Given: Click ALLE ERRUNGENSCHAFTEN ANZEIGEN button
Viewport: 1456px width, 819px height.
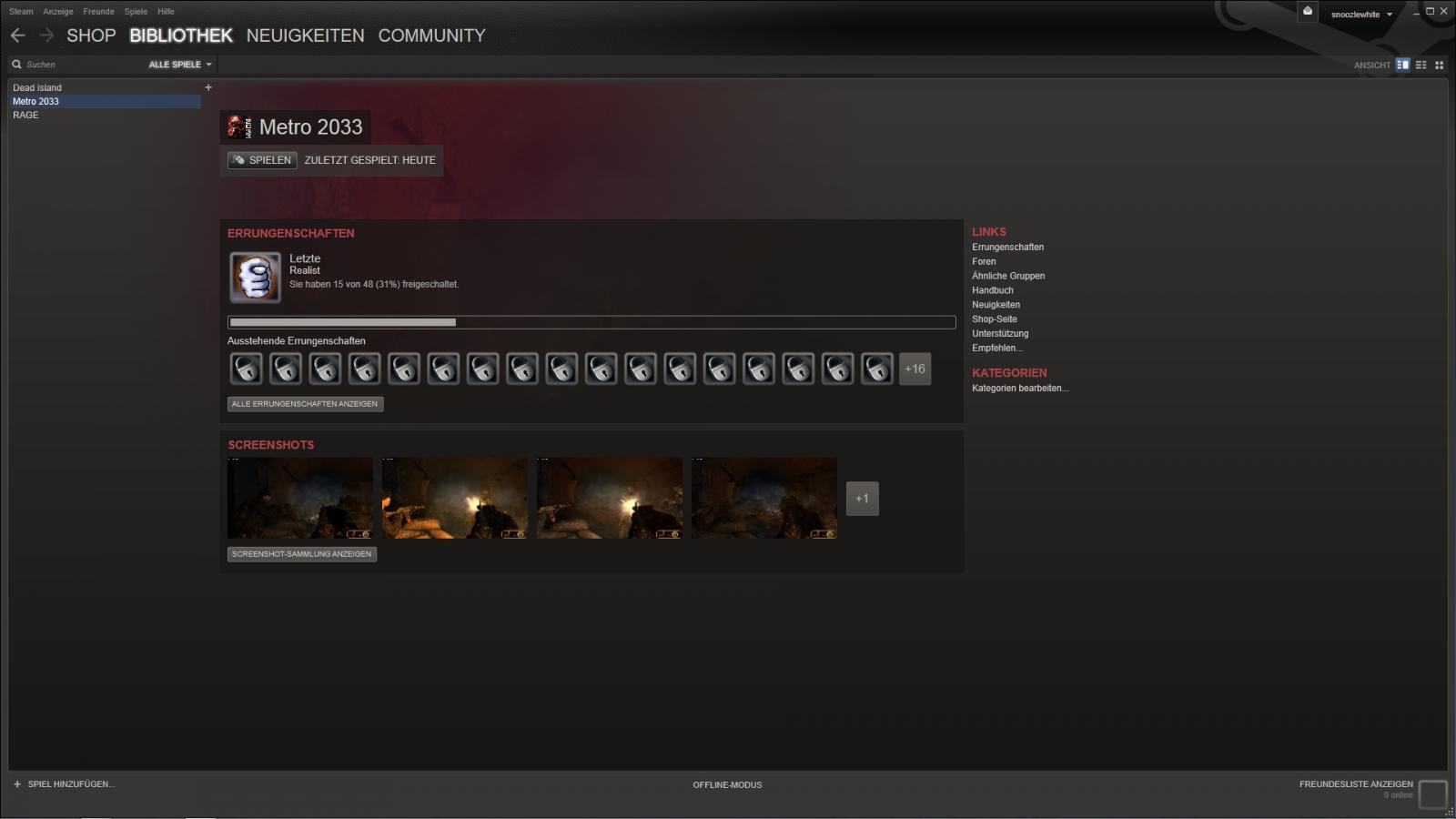Looking at the screenshot, I should (x=305, y=404).
